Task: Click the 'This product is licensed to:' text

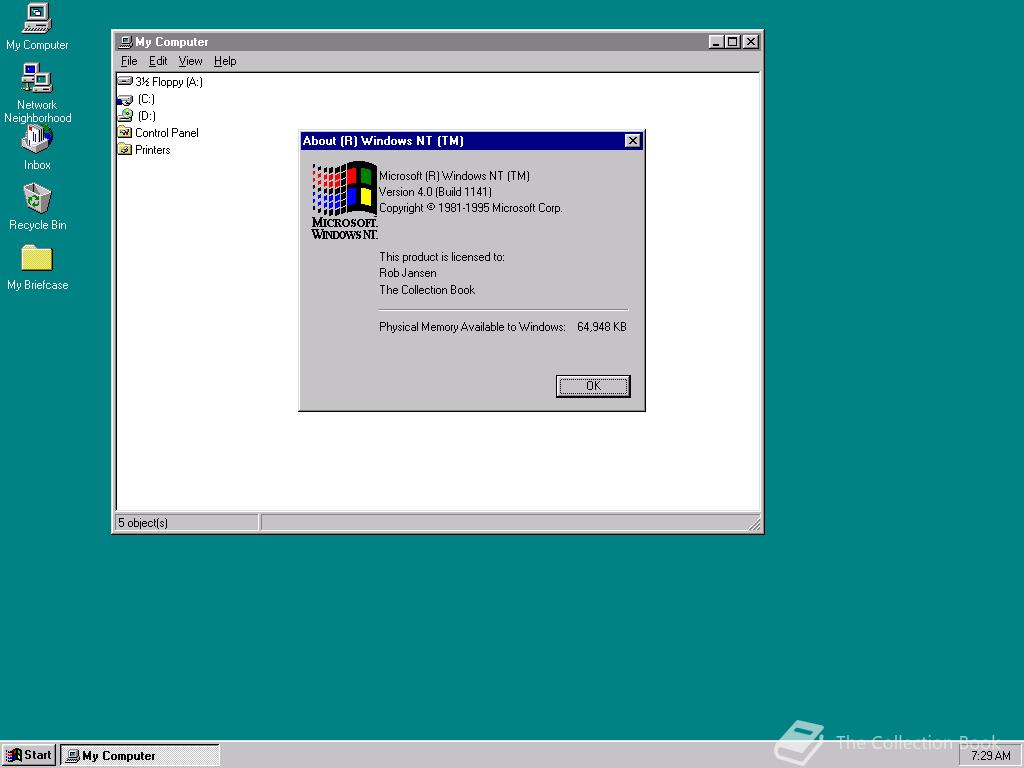Action: tap(442, 257)
